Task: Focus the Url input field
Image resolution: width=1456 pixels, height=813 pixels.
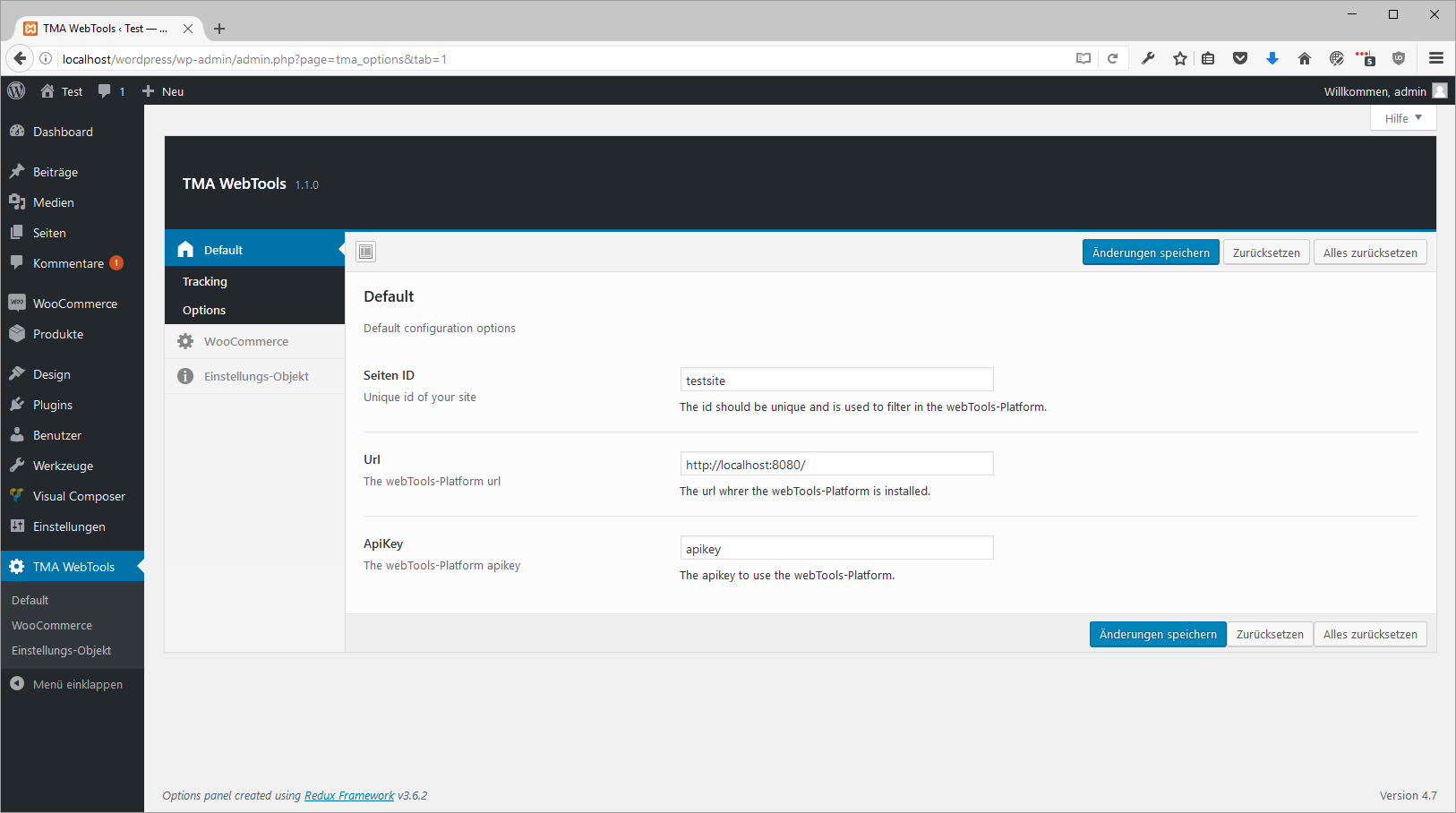Action: click(x=836, y=464)
